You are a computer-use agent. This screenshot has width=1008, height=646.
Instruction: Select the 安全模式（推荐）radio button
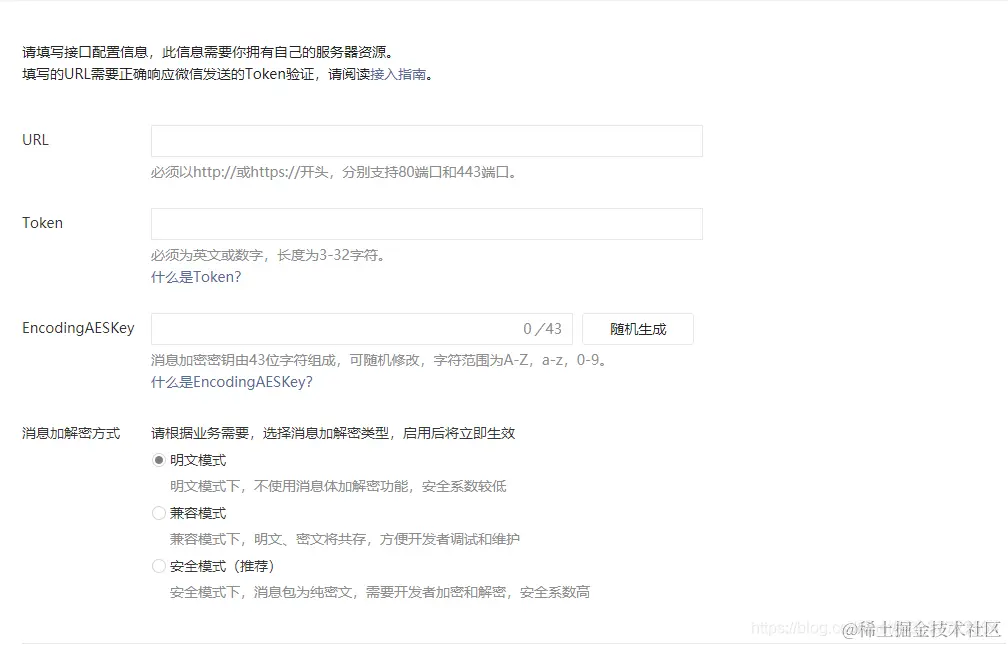click(159, 566)
